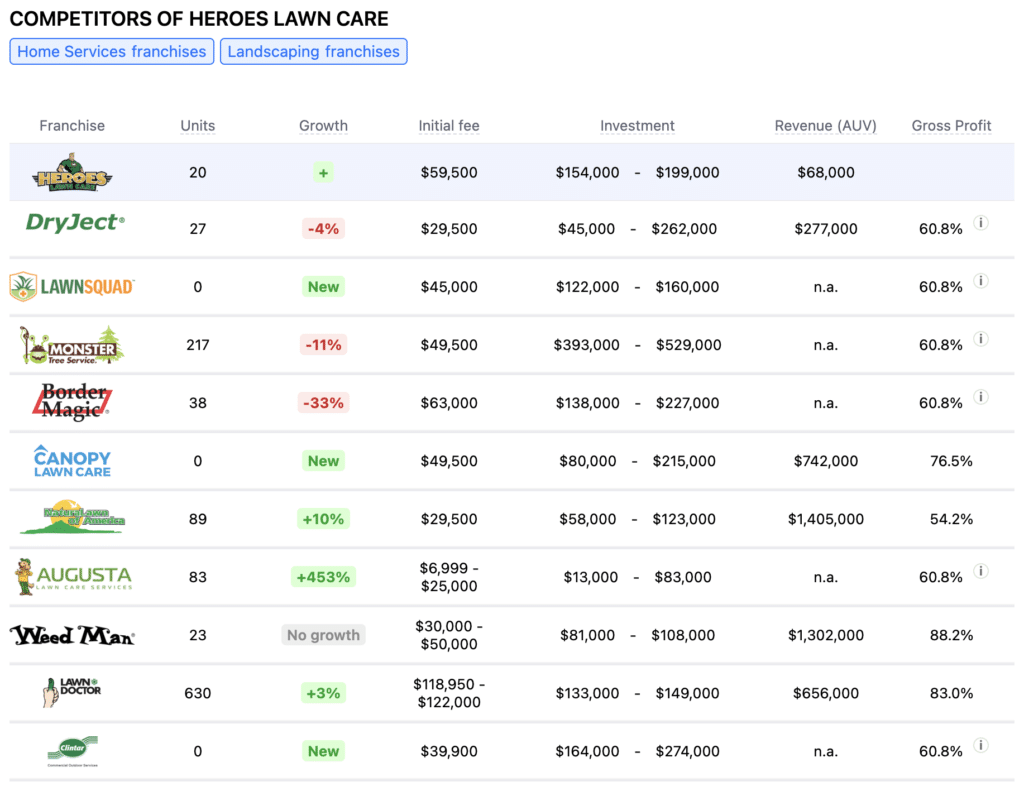The width and height of the screenshot is (1024, 796).
Task: Click the $1,302,000 revenue value
Action: coord(825,635)
